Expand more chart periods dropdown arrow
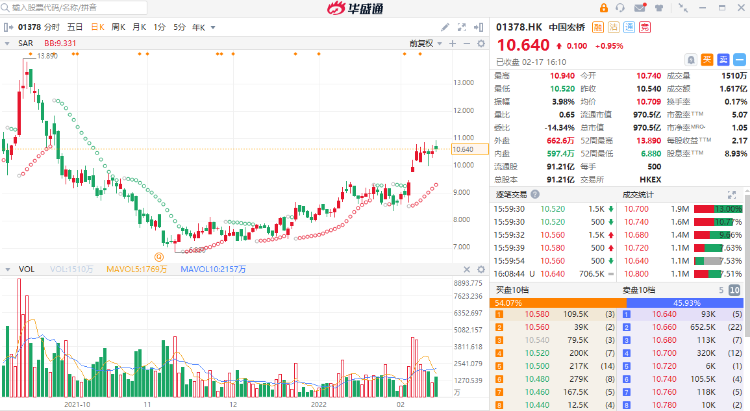The image size is (750, 411). coord(213,28)
